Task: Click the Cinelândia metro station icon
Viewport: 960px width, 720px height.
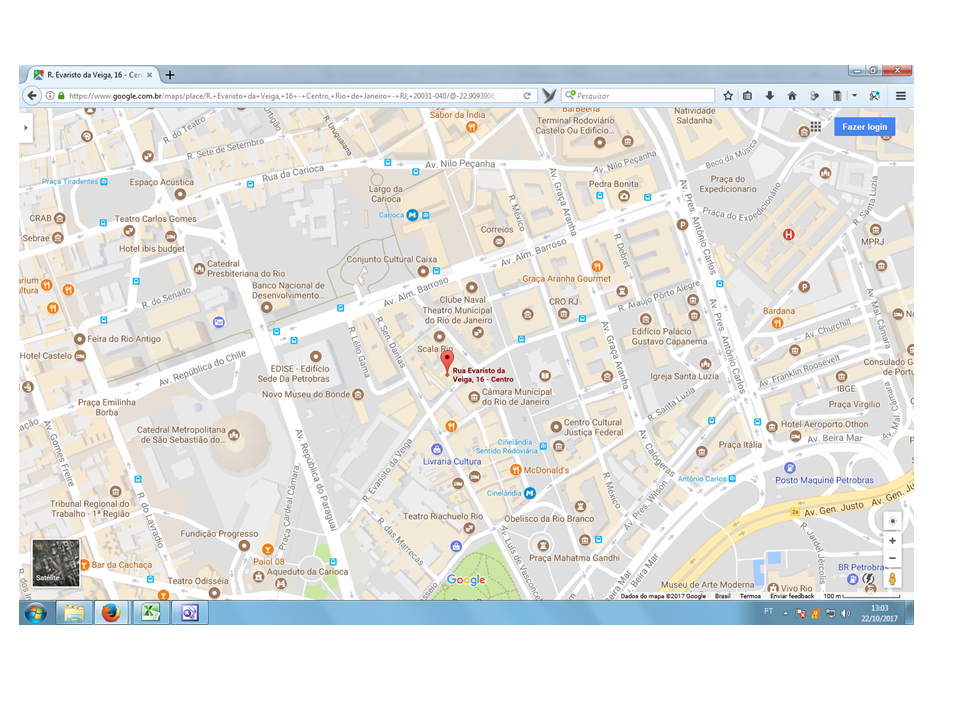Action: pos(530,493)
